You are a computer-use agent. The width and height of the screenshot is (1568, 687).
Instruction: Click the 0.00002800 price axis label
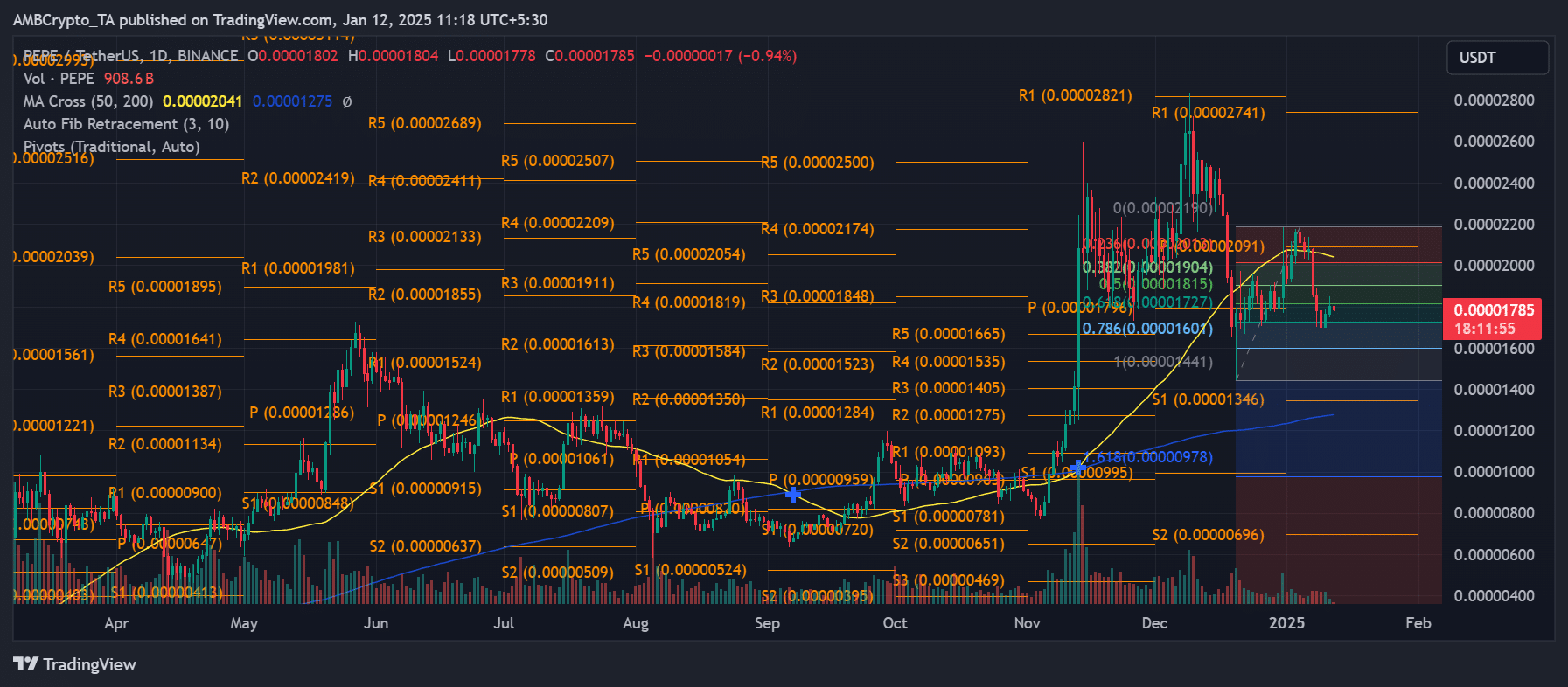[x=1494, y=101]
